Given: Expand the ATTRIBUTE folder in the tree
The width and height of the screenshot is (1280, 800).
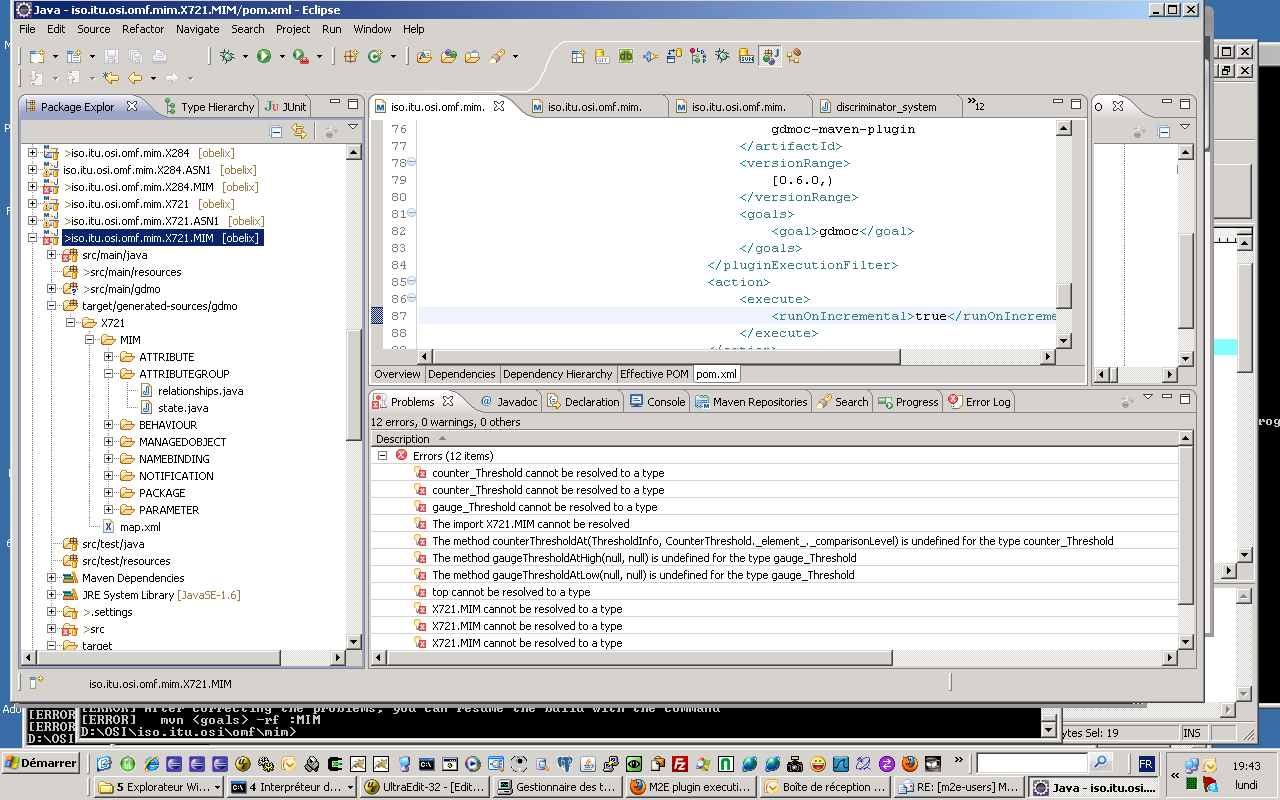Looking at the screenshot, I should tap(109, 357).
